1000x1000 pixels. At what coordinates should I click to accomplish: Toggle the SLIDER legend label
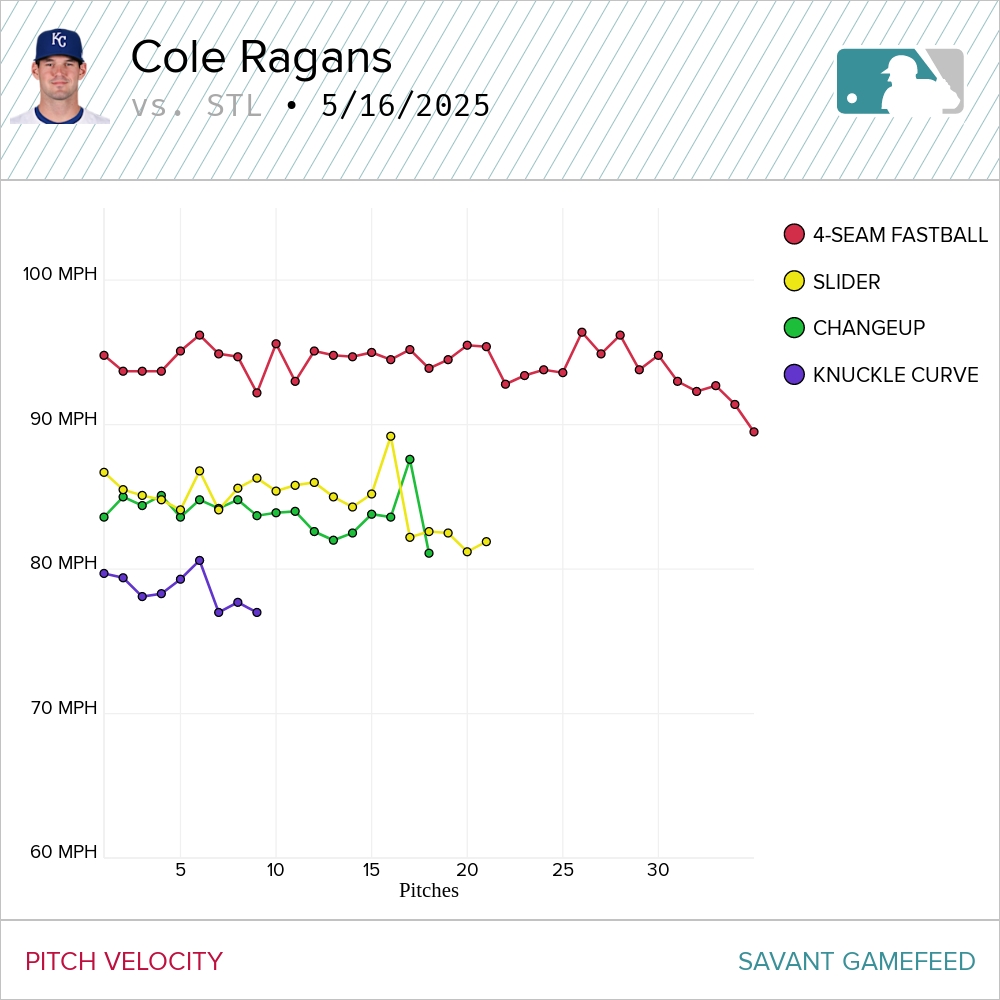[x=846, y=282]
